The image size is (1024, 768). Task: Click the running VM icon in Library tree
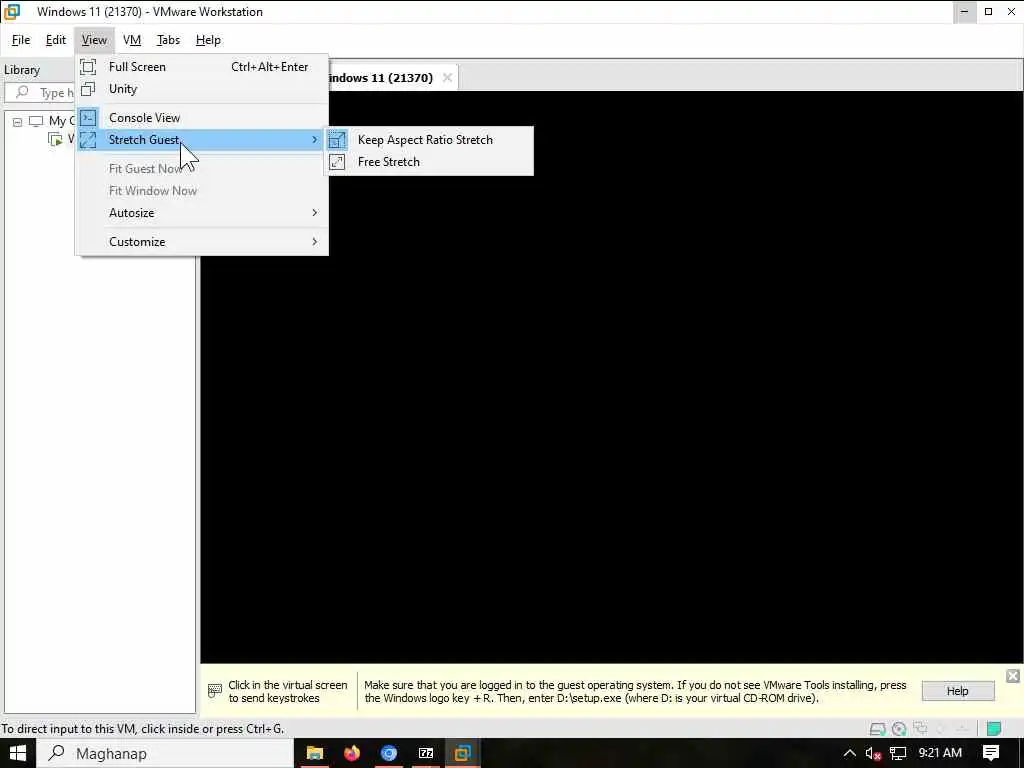coord(56,139)
